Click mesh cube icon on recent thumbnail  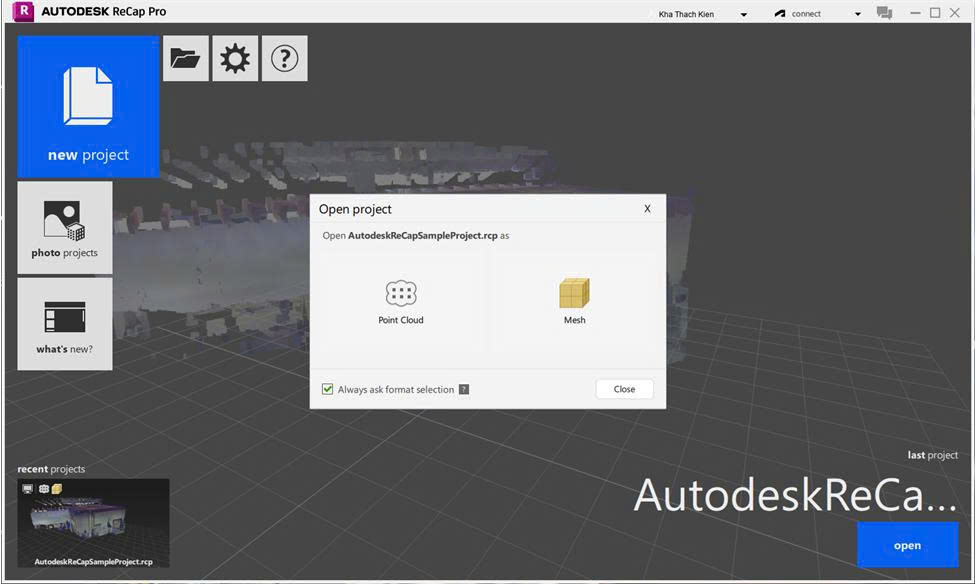coord(57,489)
